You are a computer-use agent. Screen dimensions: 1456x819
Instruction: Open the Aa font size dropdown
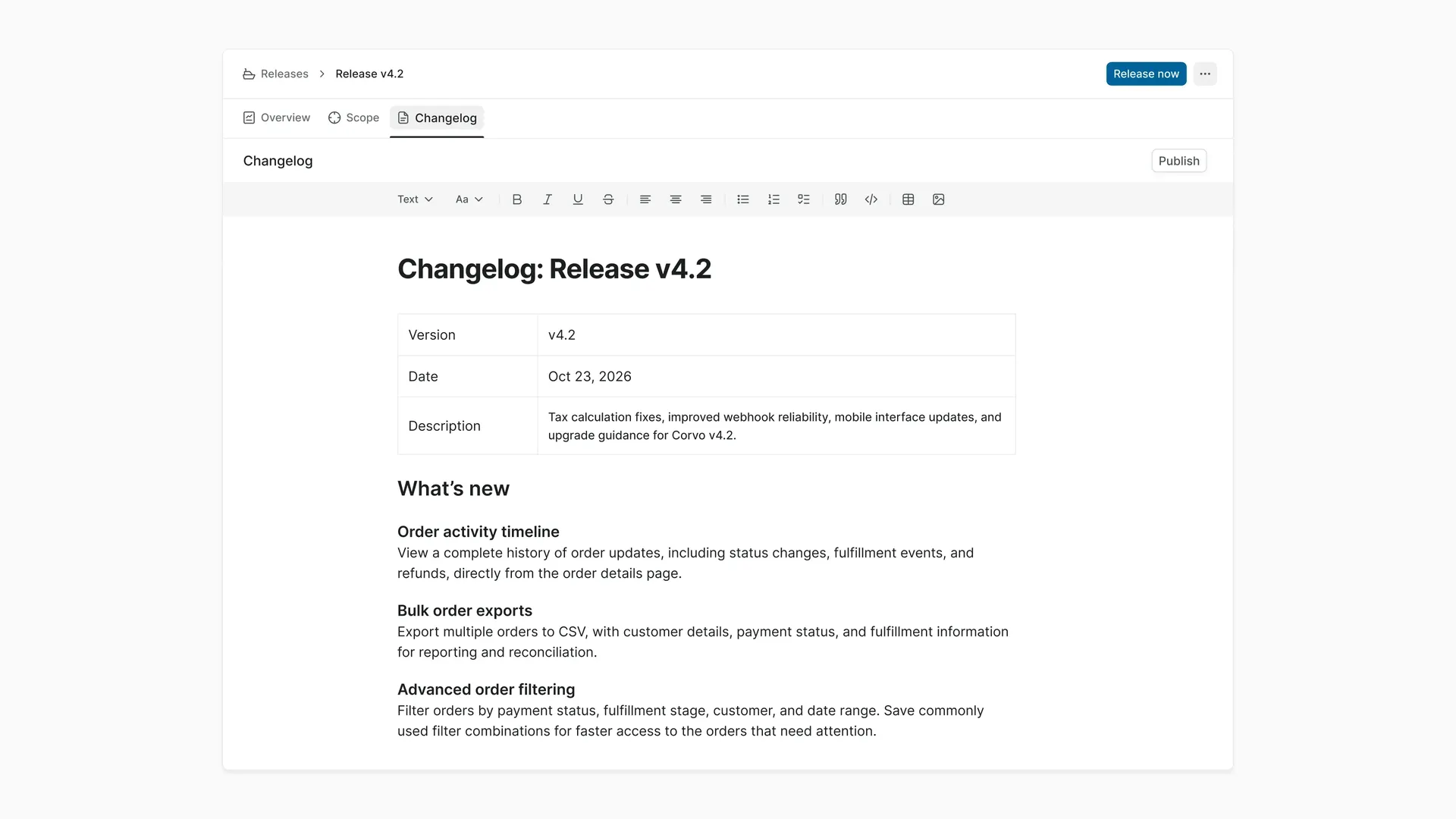pos(469,199)
